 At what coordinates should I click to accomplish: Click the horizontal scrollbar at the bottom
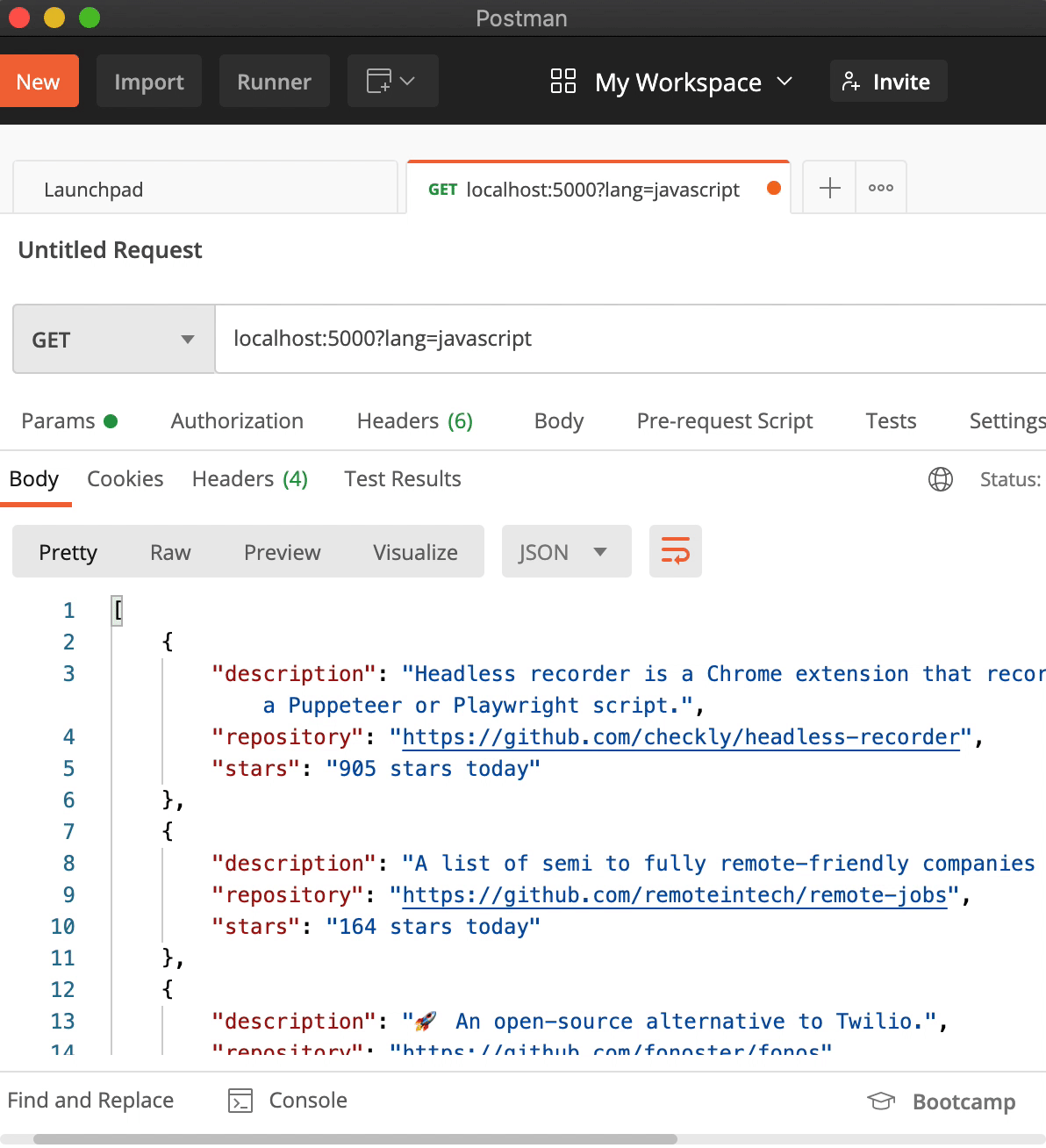click(355, 1139)
